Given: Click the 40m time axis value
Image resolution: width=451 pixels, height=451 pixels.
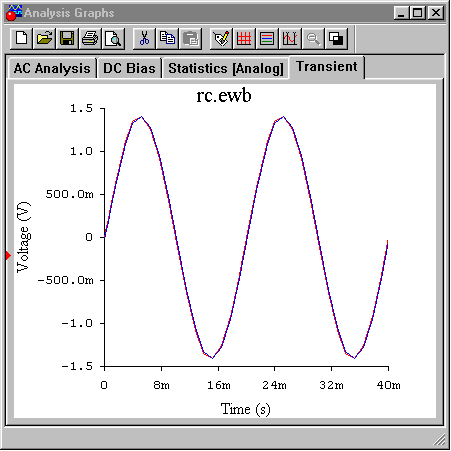Looking at the screenshot, I should pyautogui.click(x=388, y=385).
